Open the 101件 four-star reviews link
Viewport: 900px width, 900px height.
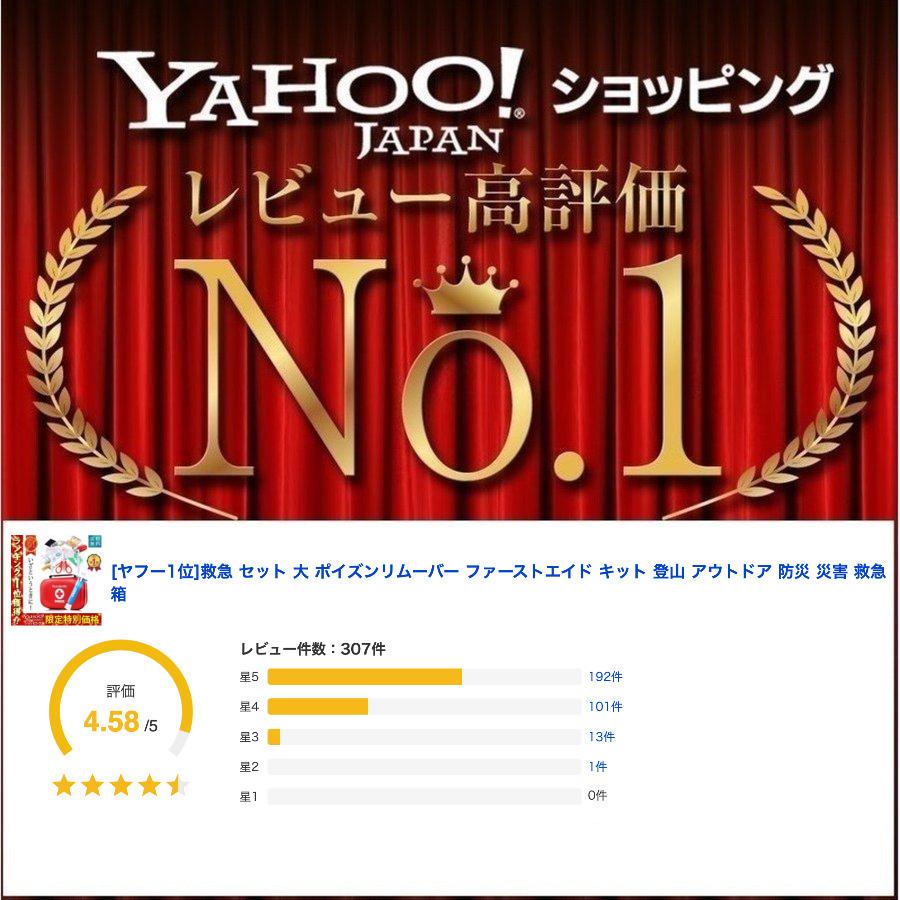tap(605, 707)
